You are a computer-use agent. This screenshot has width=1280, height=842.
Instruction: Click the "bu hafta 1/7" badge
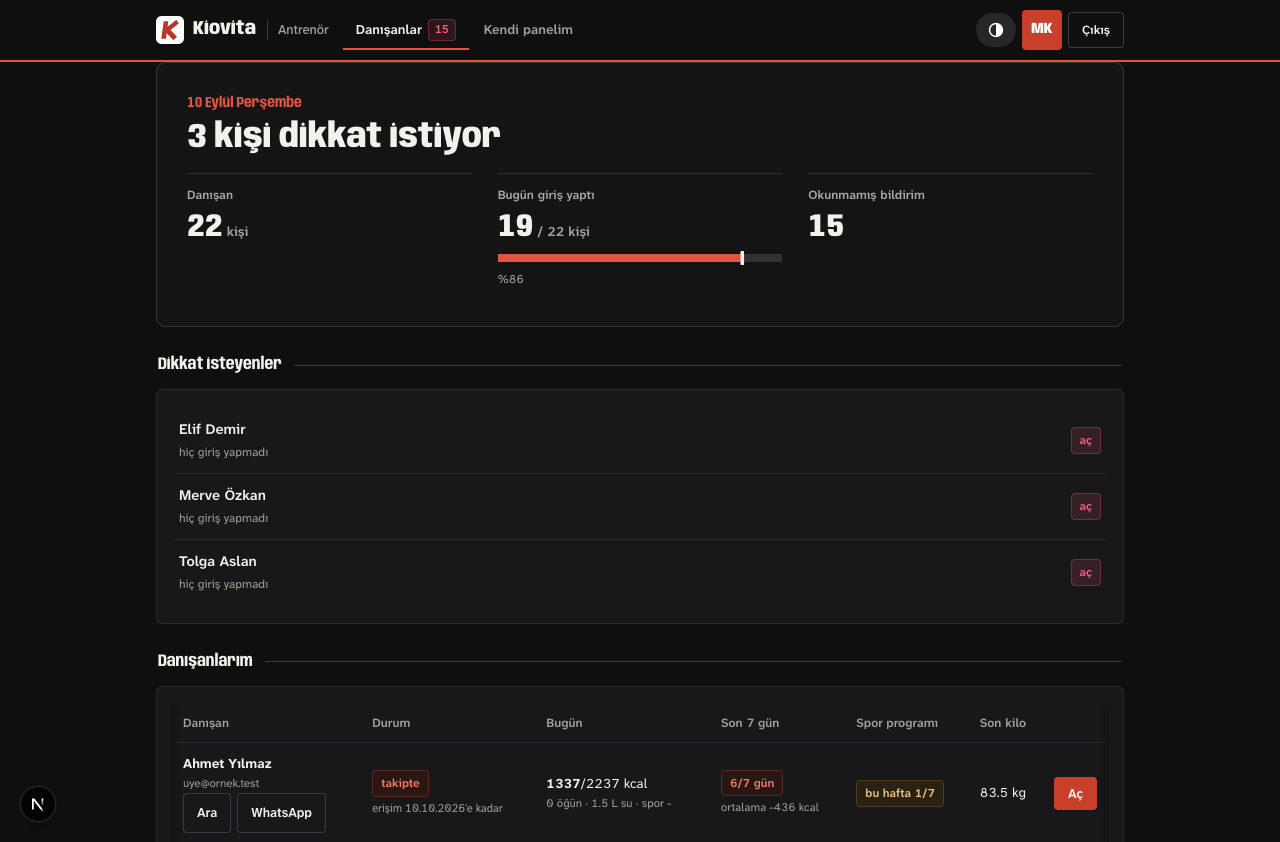coord(900,794)
